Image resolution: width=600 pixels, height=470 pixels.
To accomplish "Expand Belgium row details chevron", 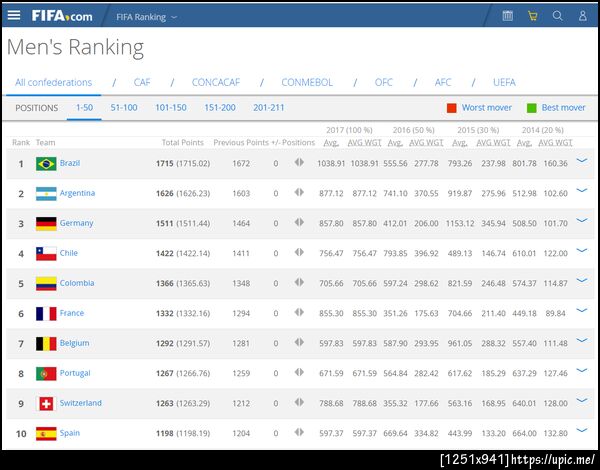I will [x=582, y=340].
